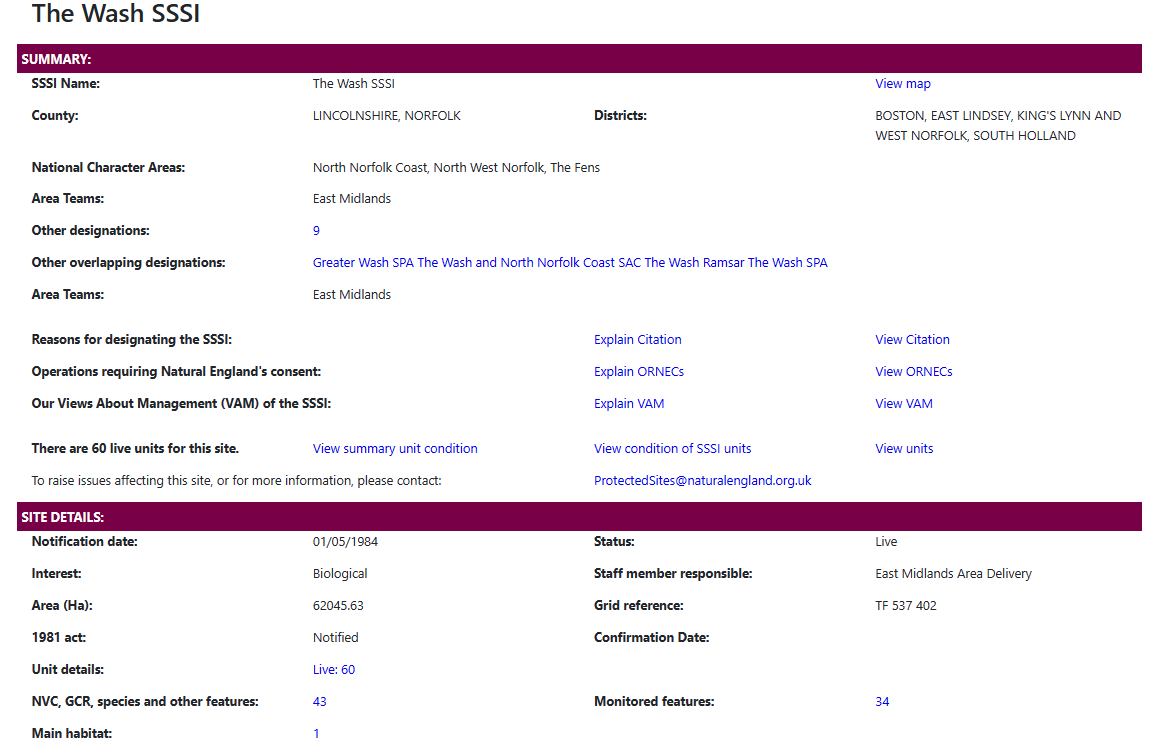Click the Explain Citation link
This screenshot has width=1151, height=745.
pos(637,340)
